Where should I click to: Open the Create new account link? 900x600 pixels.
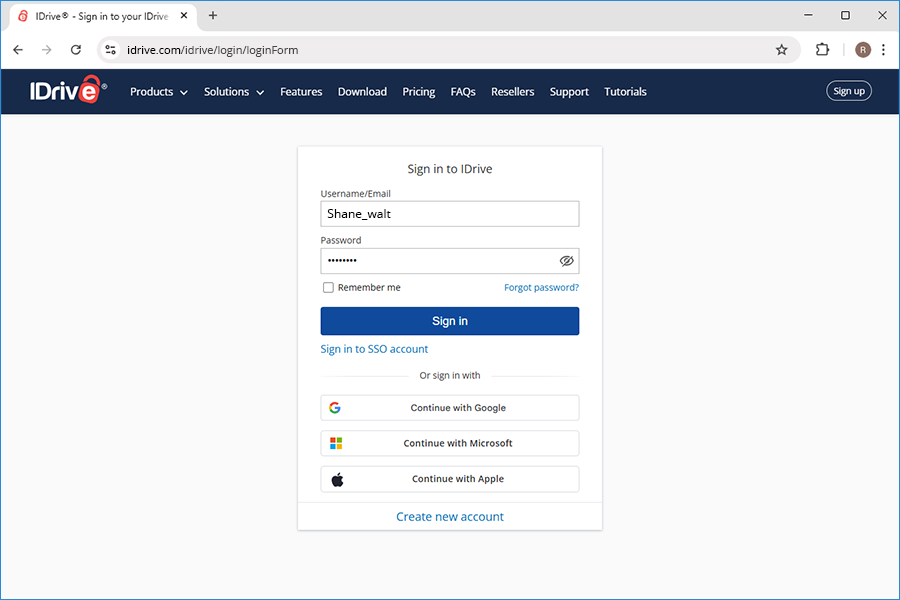click(449, 517)
